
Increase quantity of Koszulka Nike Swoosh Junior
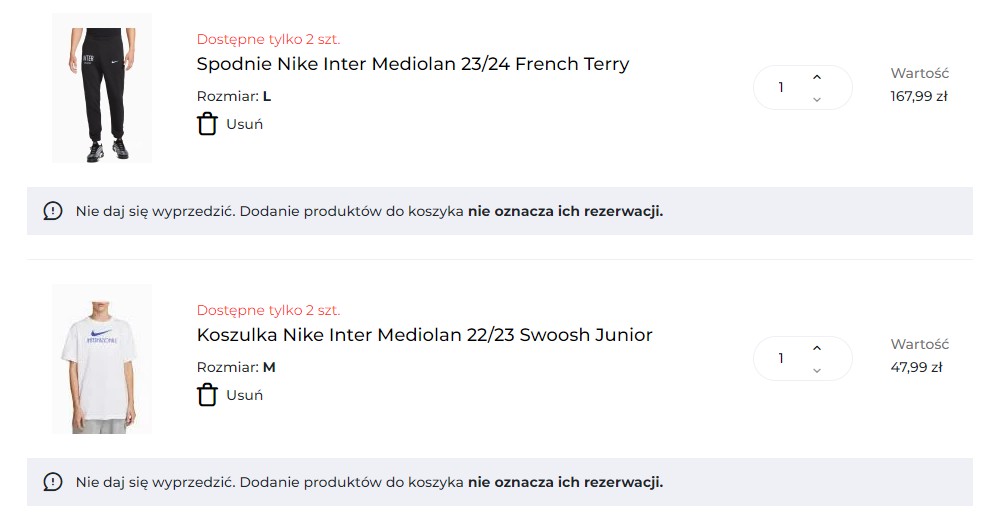pos(817,348)
